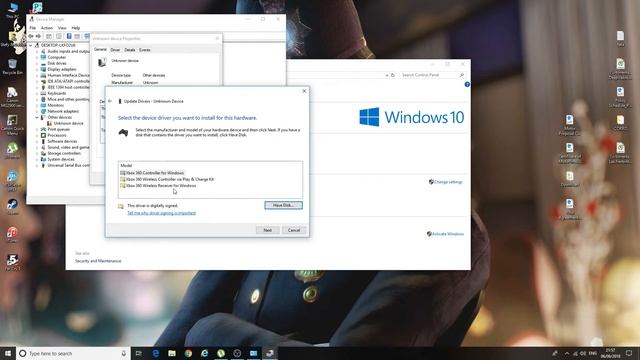Show hidden system tray icons
Viewport: 640px width, 360px height.
(567, 353)
